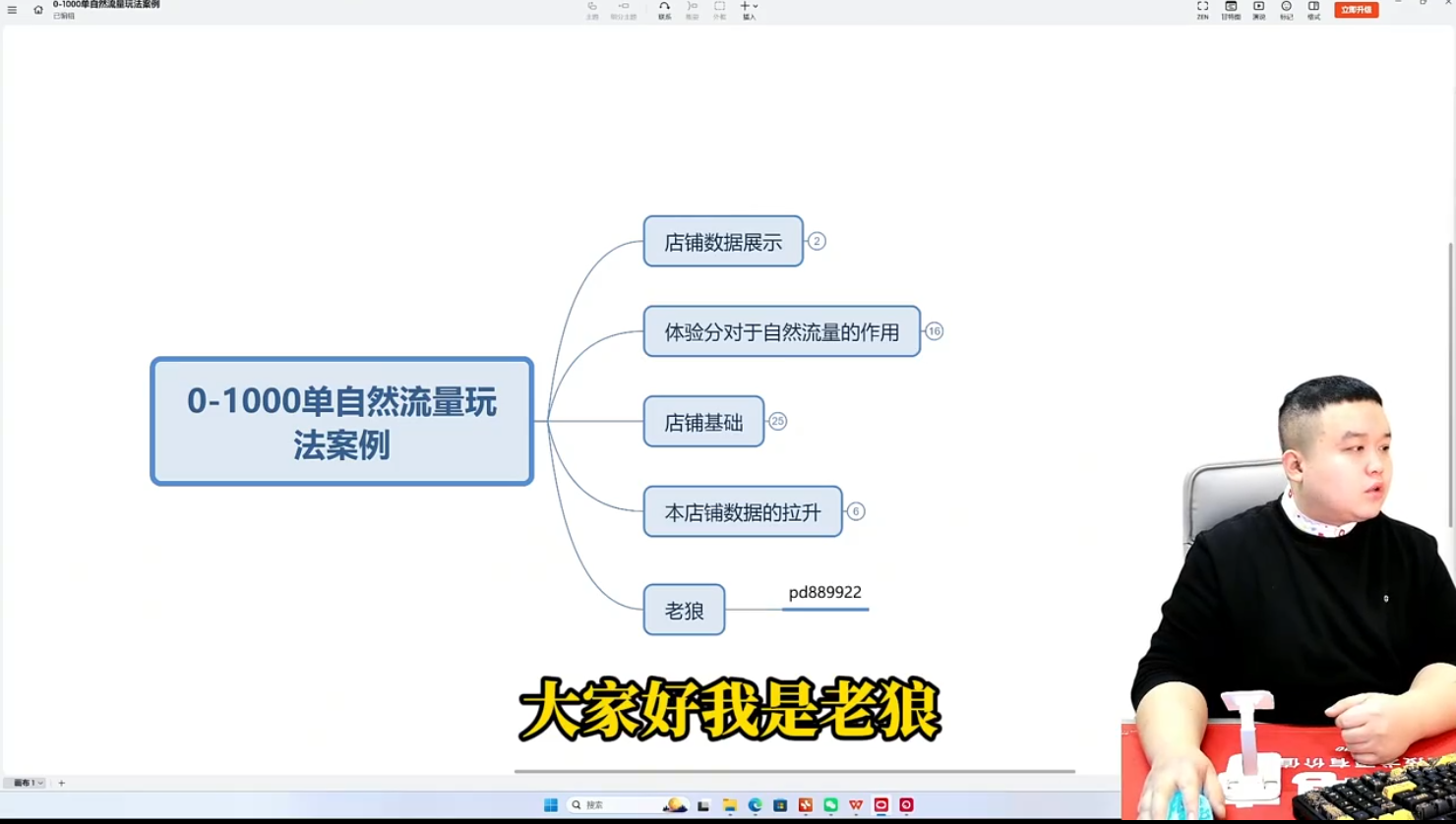Viewport: 1456px width, 824px height.
Task: Click the home icon in the title bar
Action: click(x=38, y=10)
